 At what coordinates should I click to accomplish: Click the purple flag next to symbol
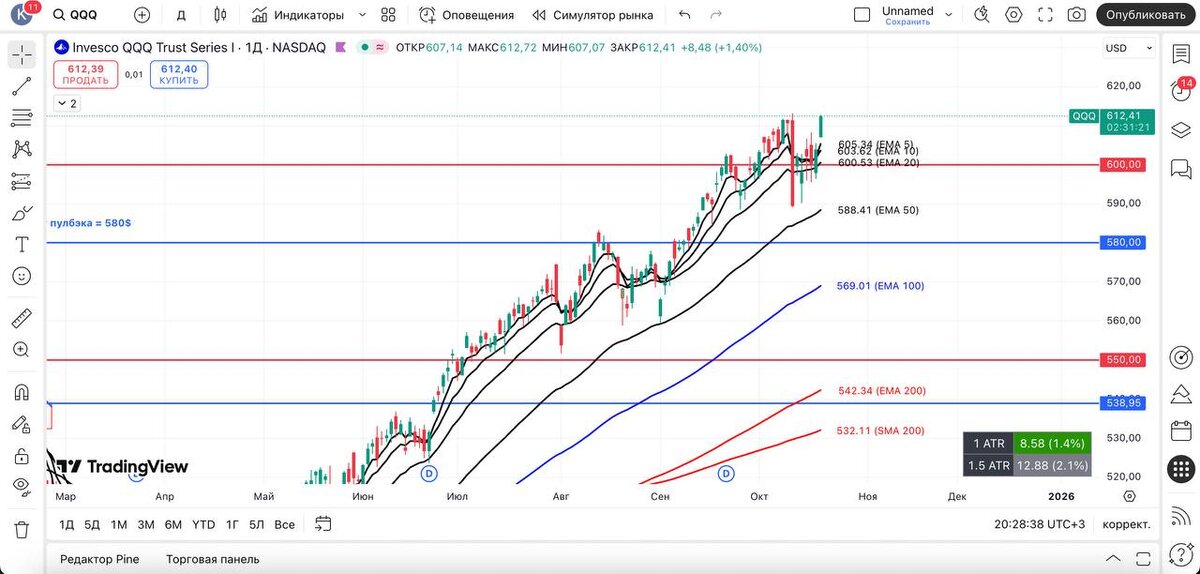tap(342, 47)
